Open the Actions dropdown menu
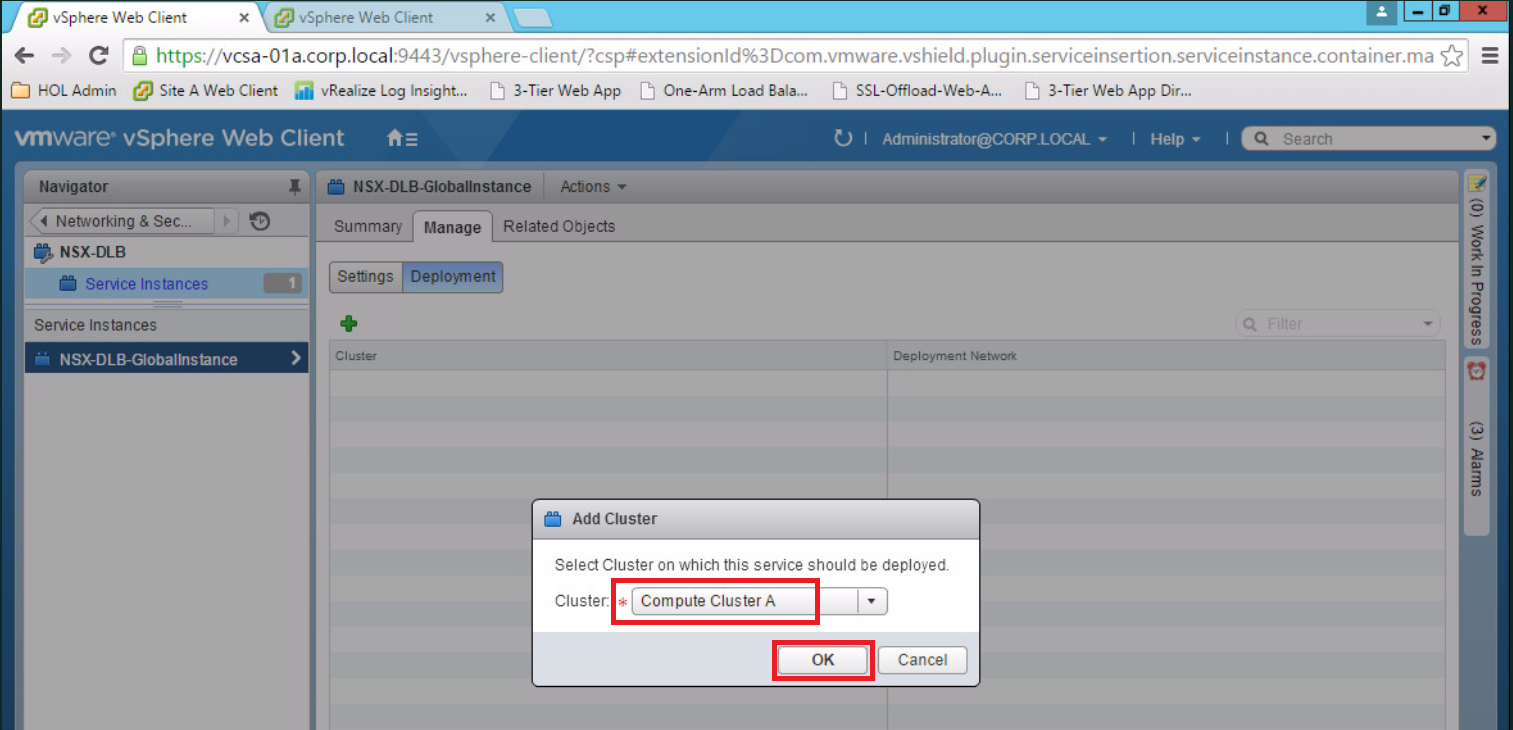The width and height of the screenshot is (1513, 730). [x=594, y=187]
